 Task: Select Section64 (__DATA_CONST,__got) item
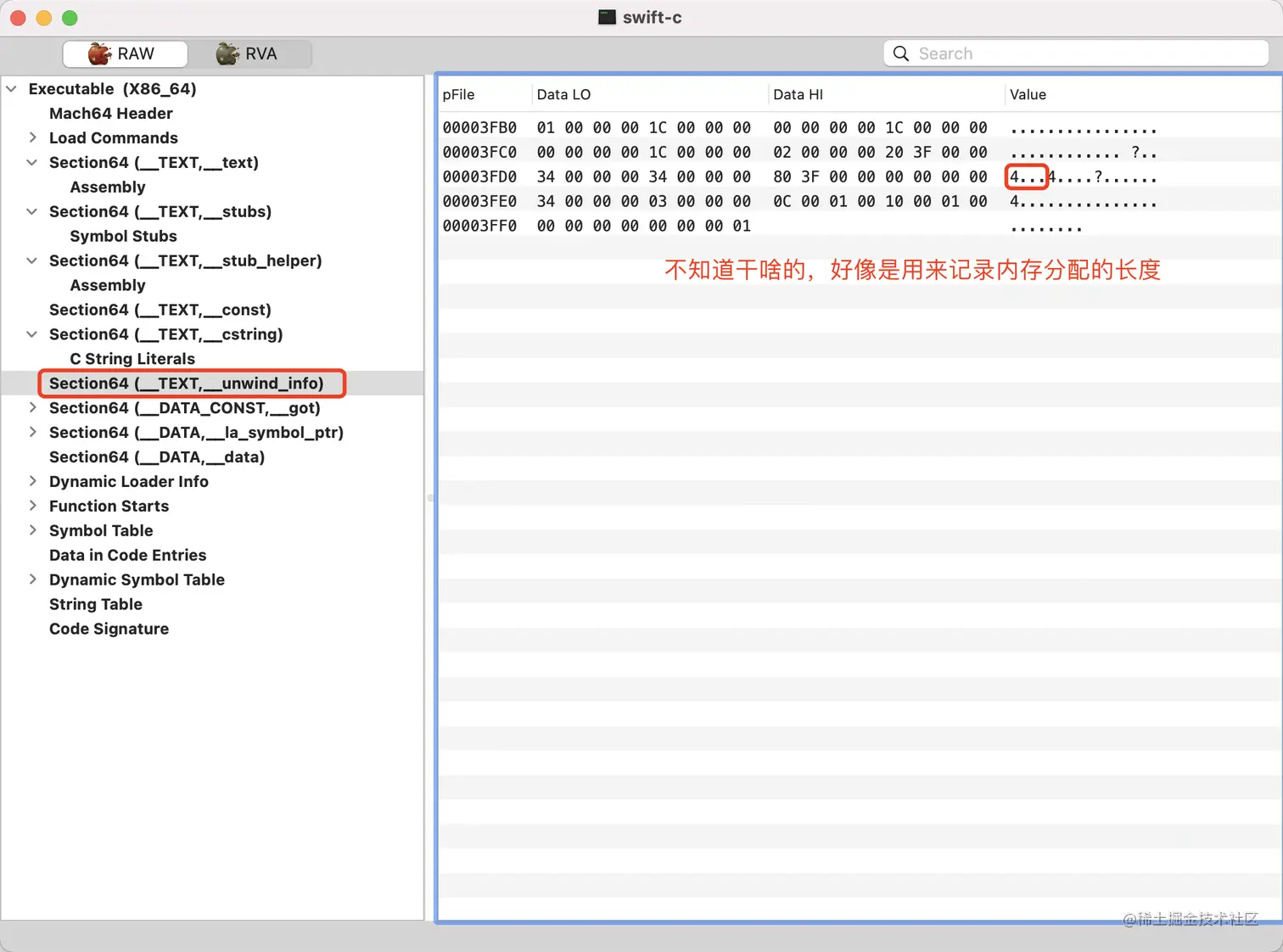coord(185,408)
